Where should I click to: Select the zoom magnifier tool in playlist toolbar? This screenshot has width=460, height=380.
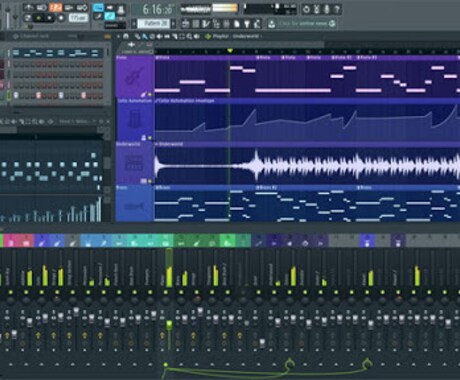tap(189, 36)
